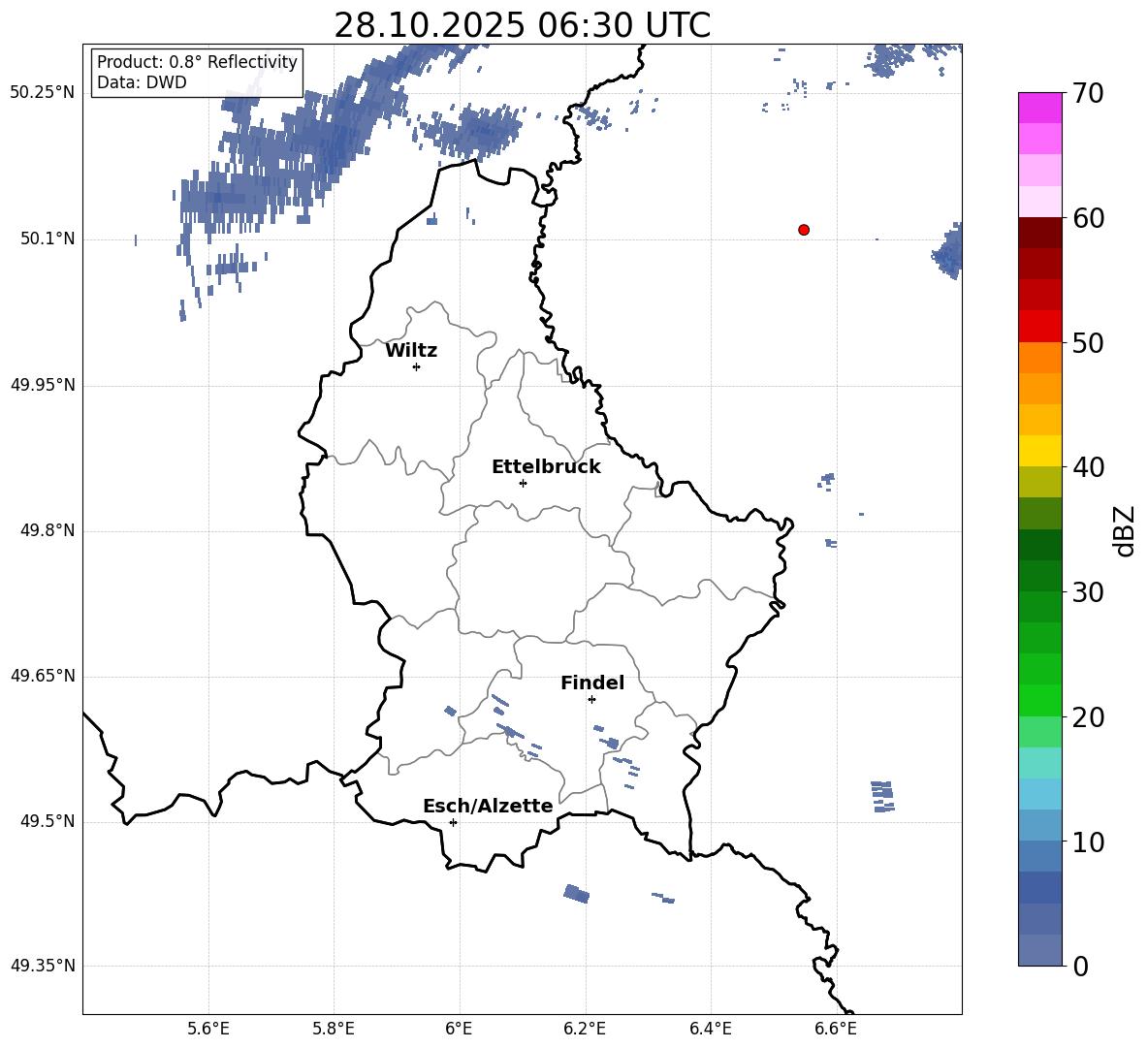1148x1048 pixels.
Task: Click the 70 tick label on colorbar
Action: 1088,93
